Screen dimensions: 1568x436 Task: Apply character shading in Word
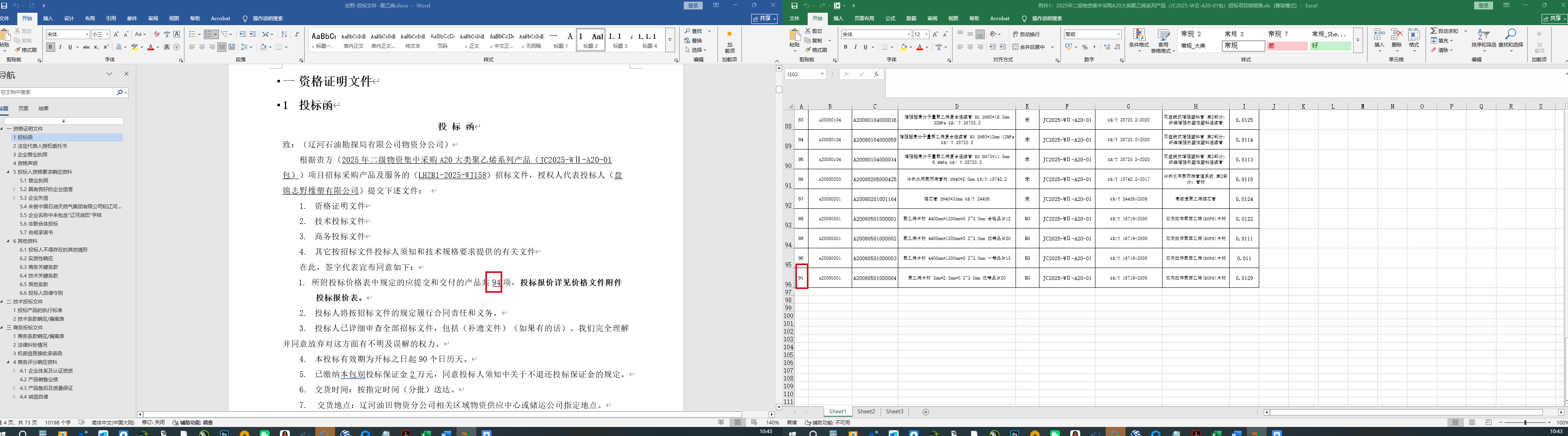coord(167,47)
